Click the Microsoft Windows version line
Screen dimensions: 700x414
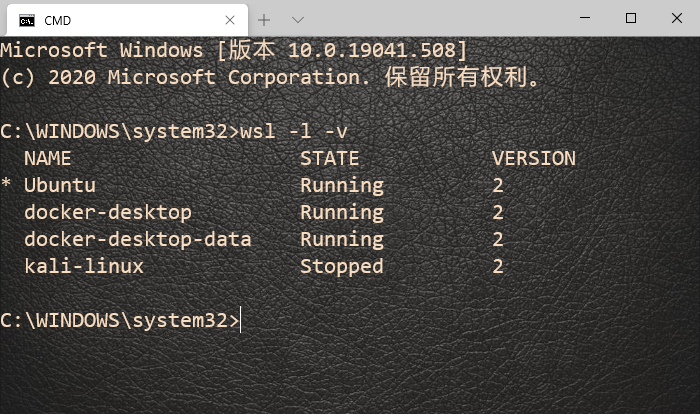point(233,50)
